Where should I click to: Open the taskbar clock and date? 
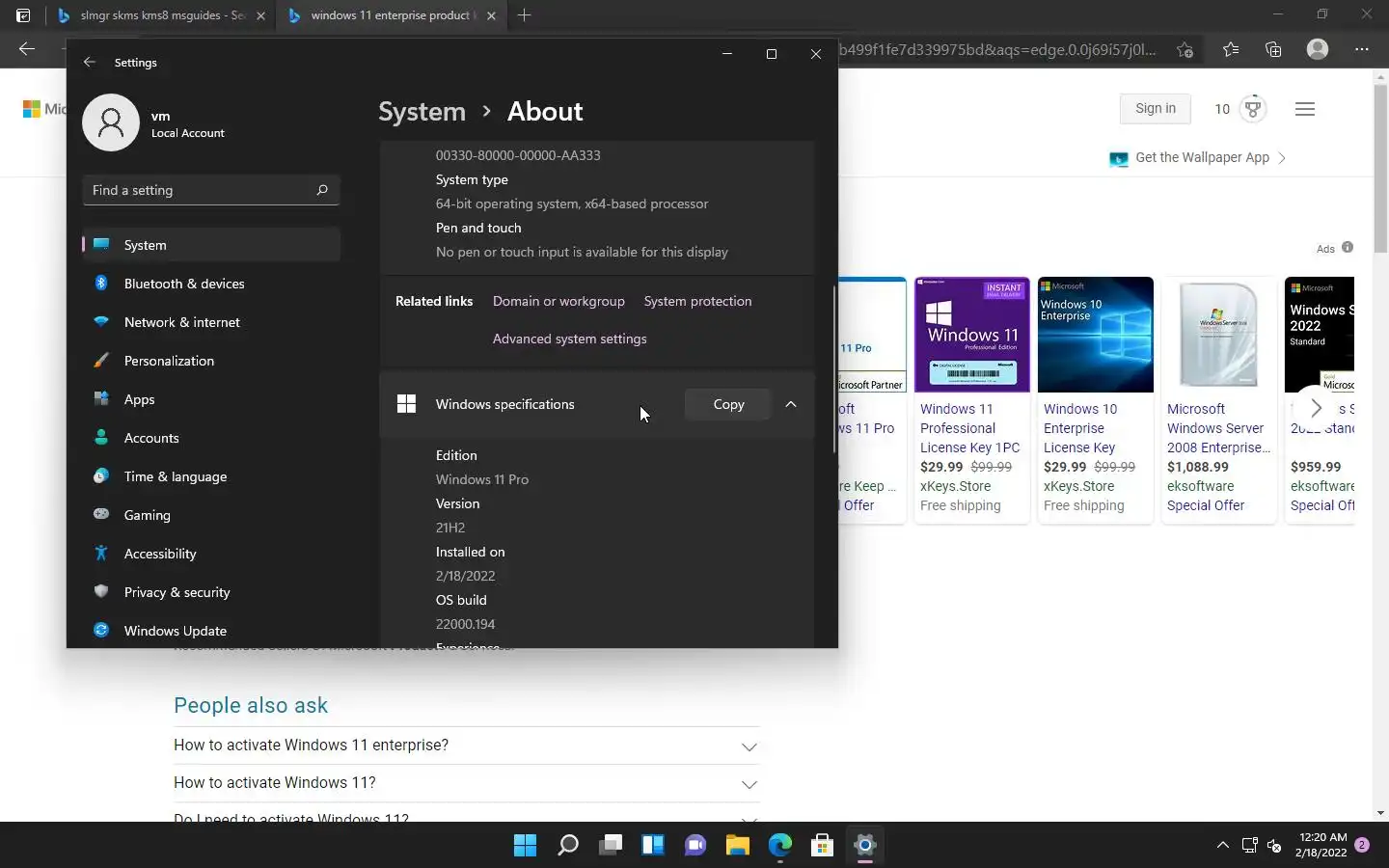click(x=1321, y=845)
